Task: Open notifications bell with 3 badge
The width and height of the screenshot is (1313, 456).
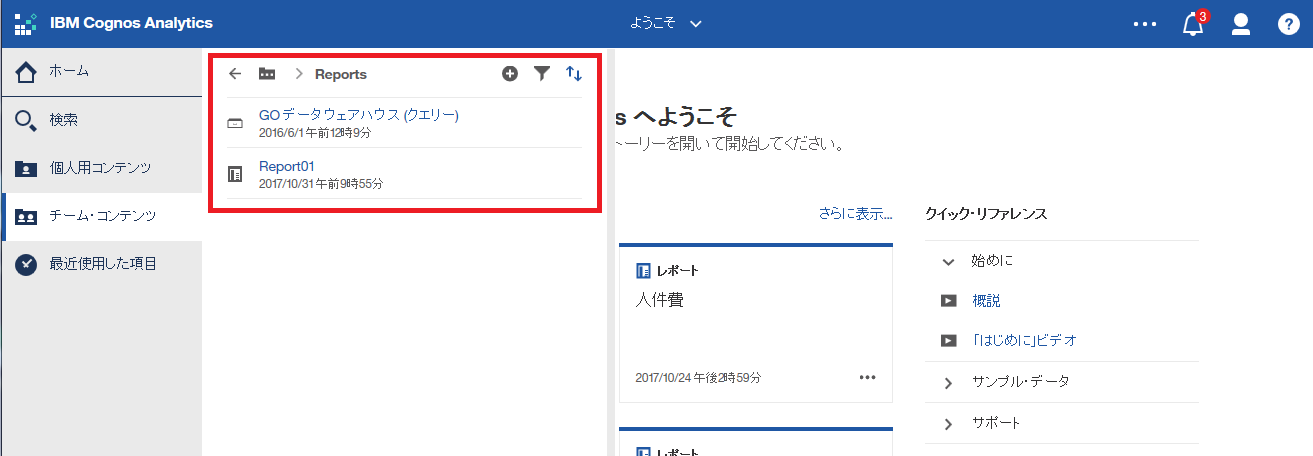Action: point(1194,24)
